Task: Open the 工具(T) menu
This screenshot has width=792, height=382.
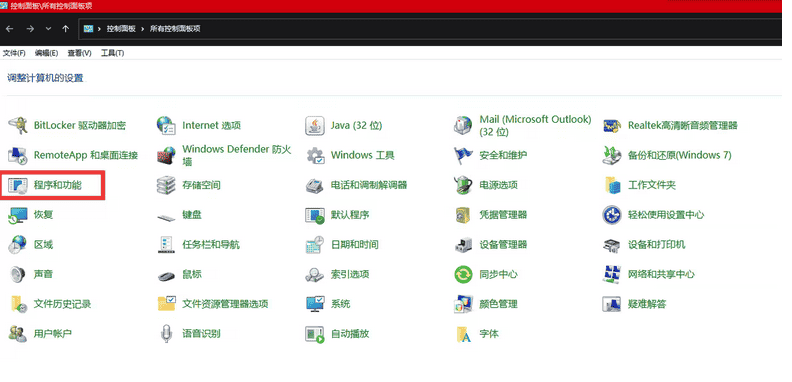Action: 112,53
